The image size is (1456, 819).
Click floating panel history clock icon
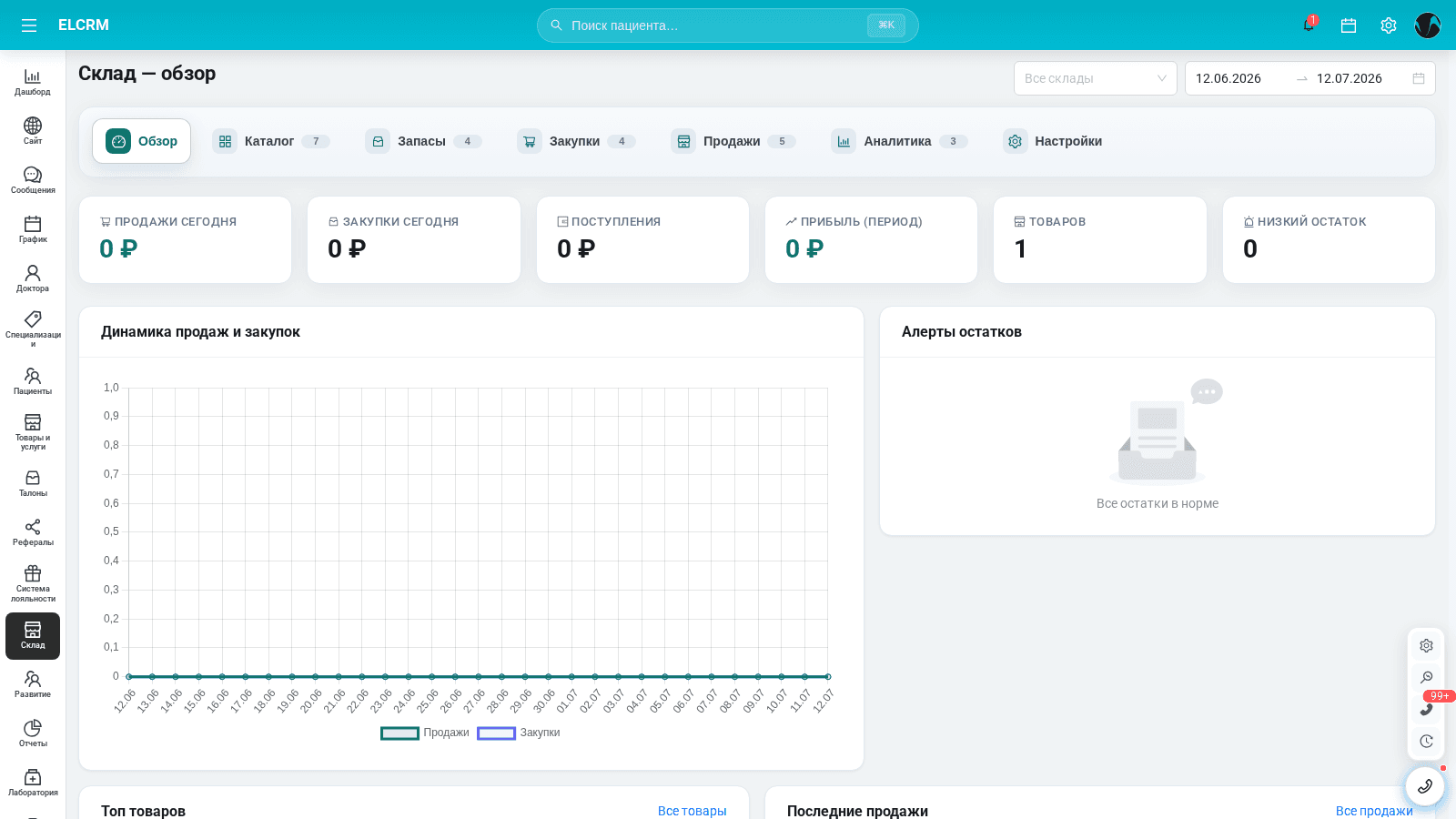click(x=1426, y=741)
